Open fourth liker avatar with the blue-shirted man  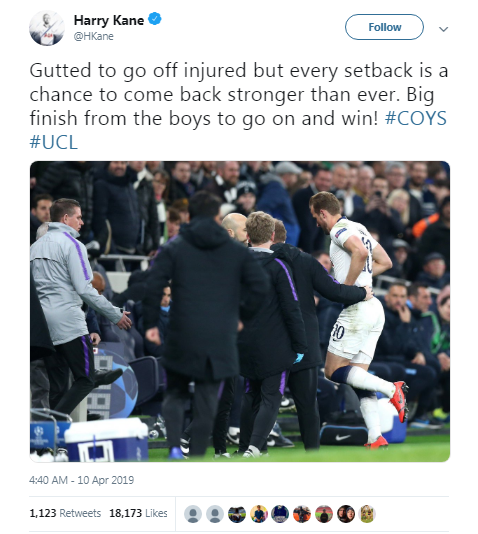click(258, 514)
